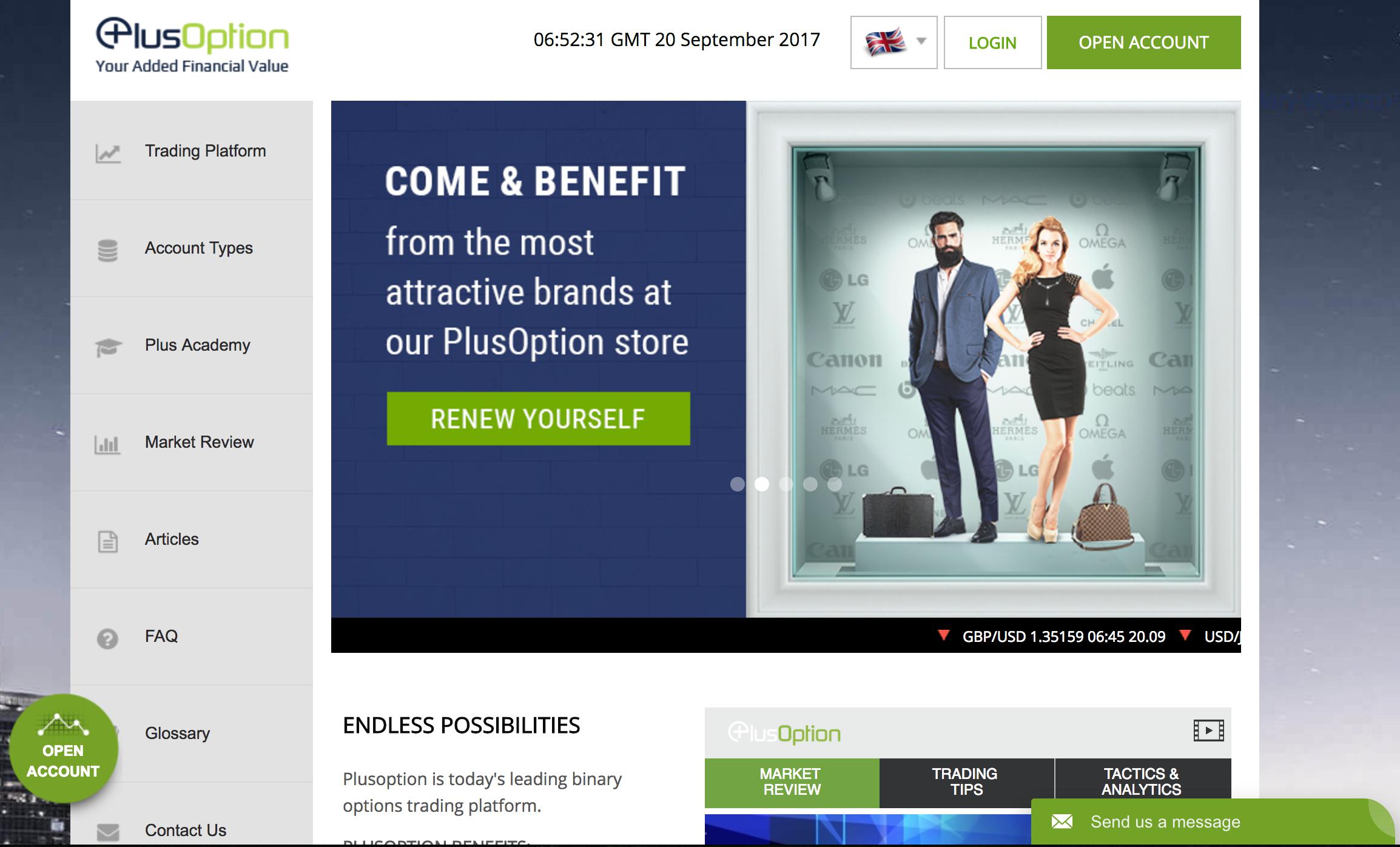Click the Market Review bar chart icon
1400x847 pixels.
107,444
